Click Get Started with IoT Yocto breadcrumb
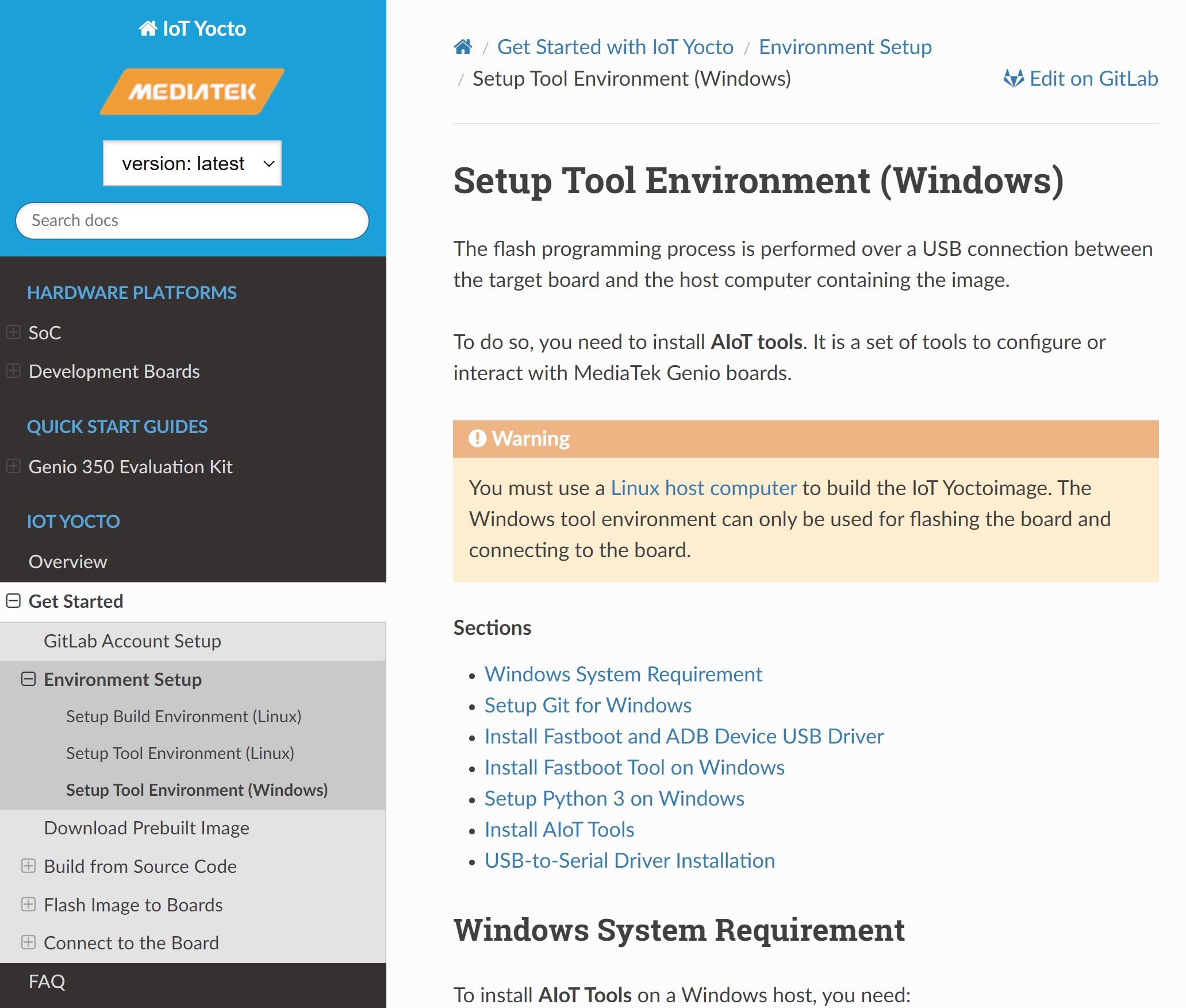This screenshot has width=1186, height=1008. [x=615, y=47]
